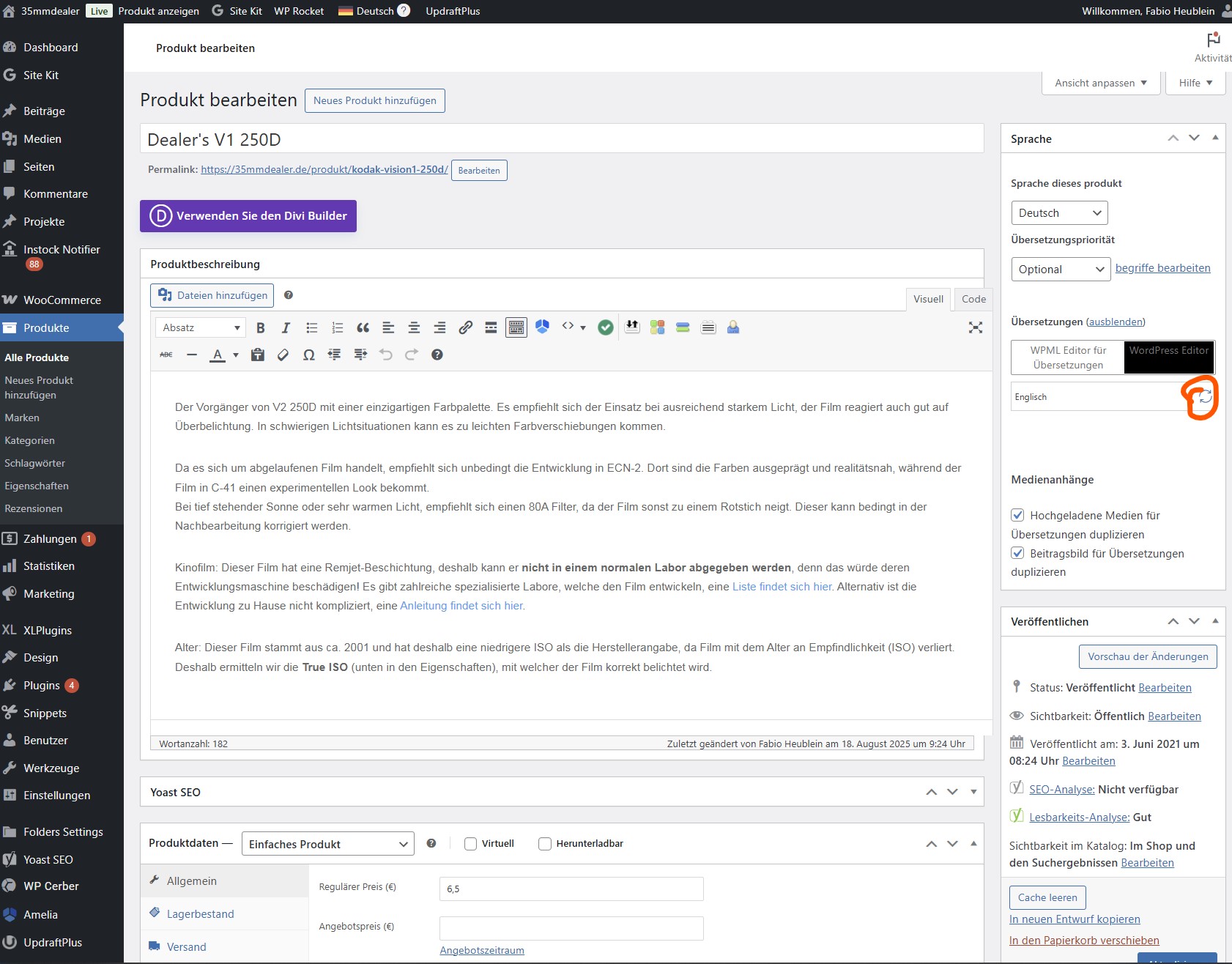Collapse the Sprache panel

point(1215,138)
